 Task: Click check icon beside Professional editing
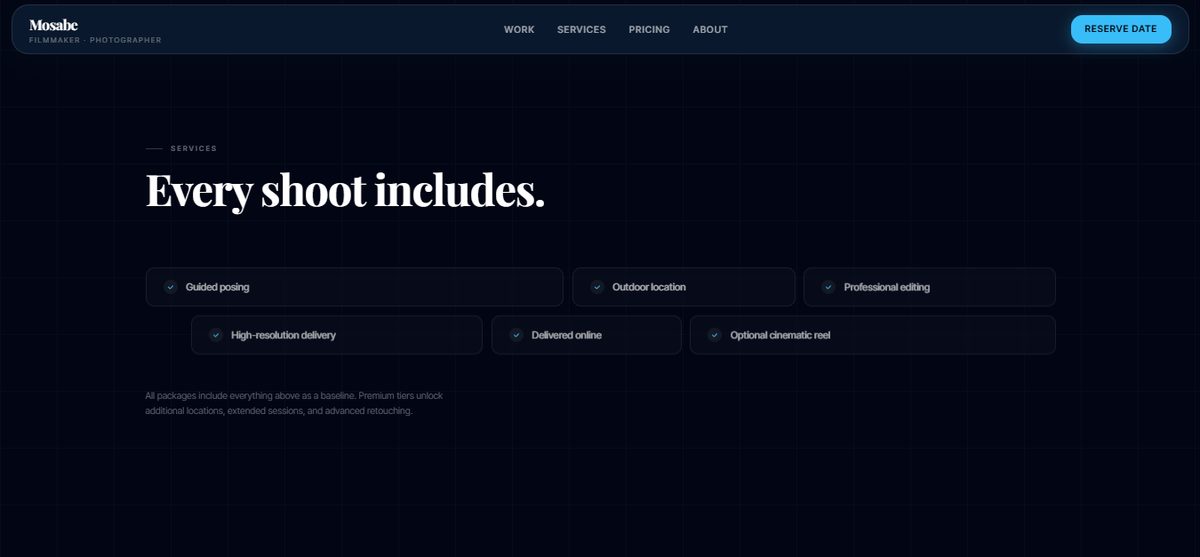coord(828,287)
